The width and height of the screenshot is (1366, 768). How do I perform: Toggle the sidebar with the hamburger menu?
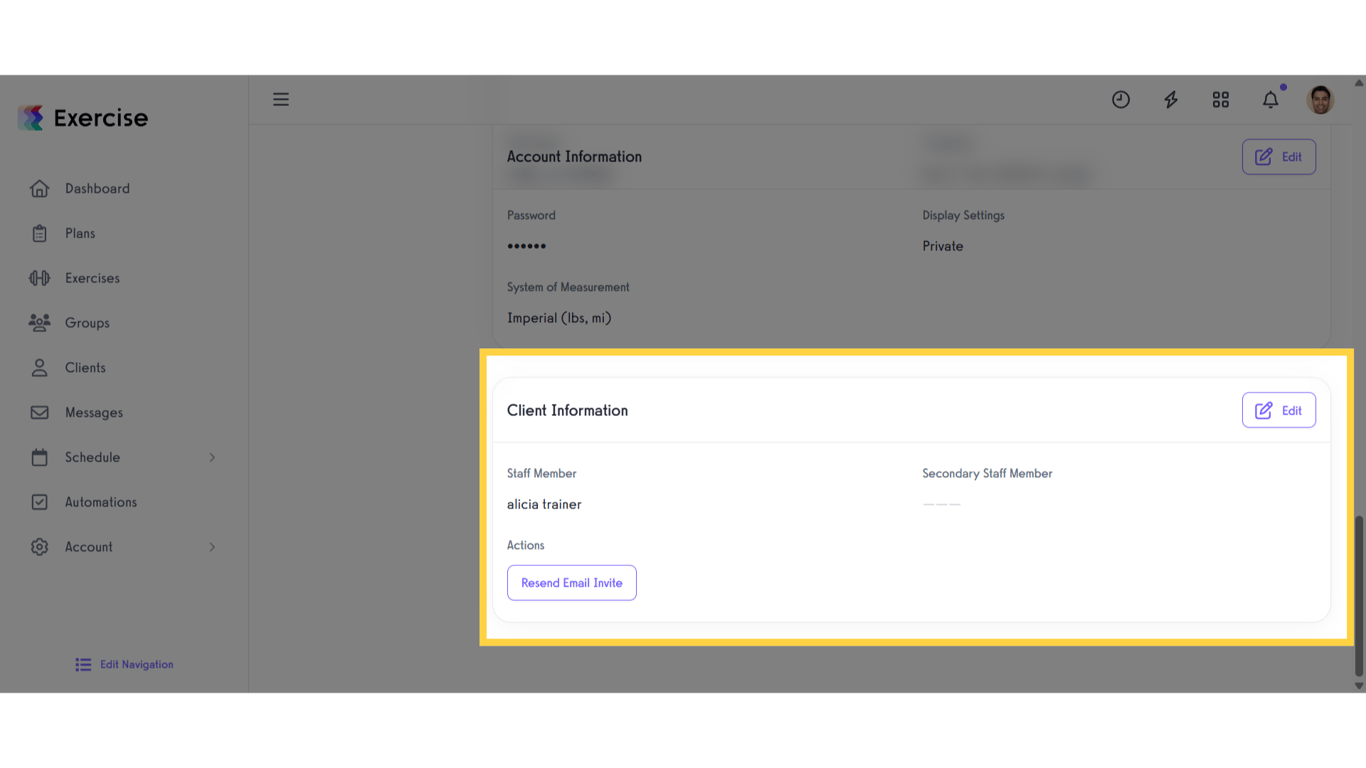click(x=281, y=99)
